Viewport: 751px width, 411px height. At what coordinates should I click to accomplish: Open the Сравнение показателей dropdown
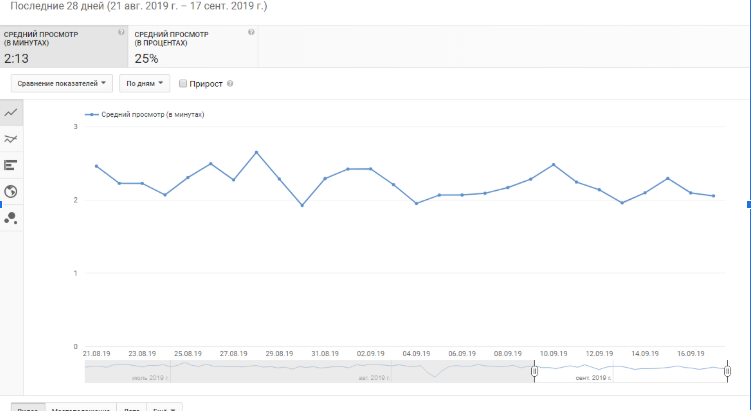tap(62, 83)
